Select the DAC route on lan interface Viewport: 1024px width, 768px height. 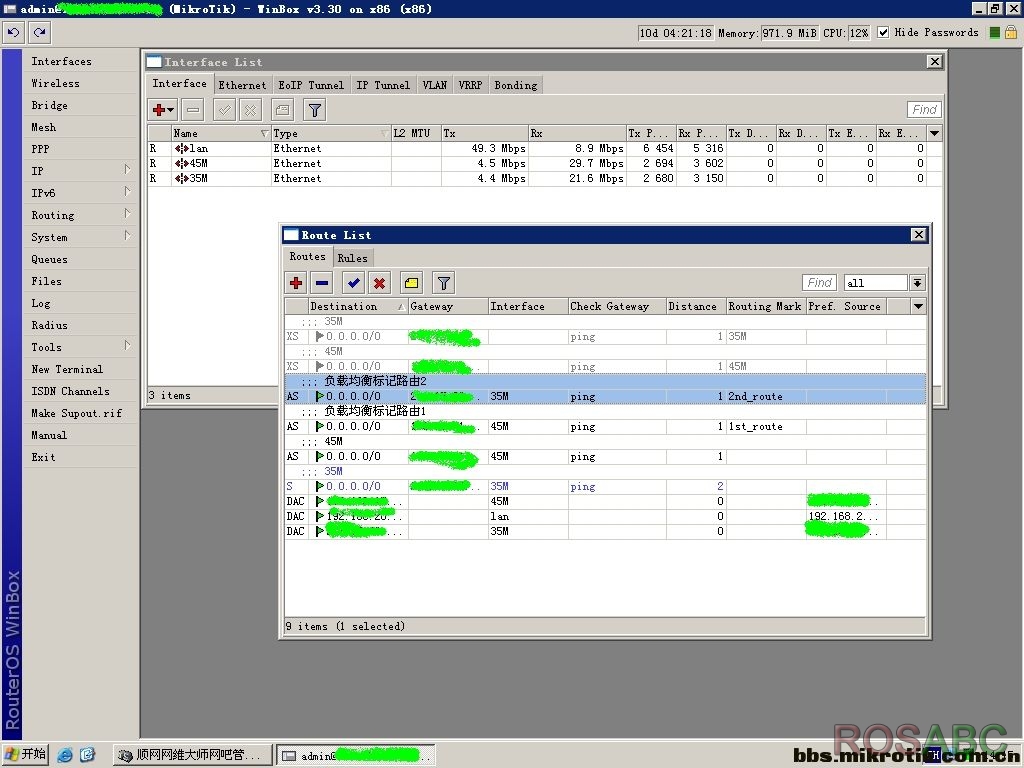click(x=605, y=517)
